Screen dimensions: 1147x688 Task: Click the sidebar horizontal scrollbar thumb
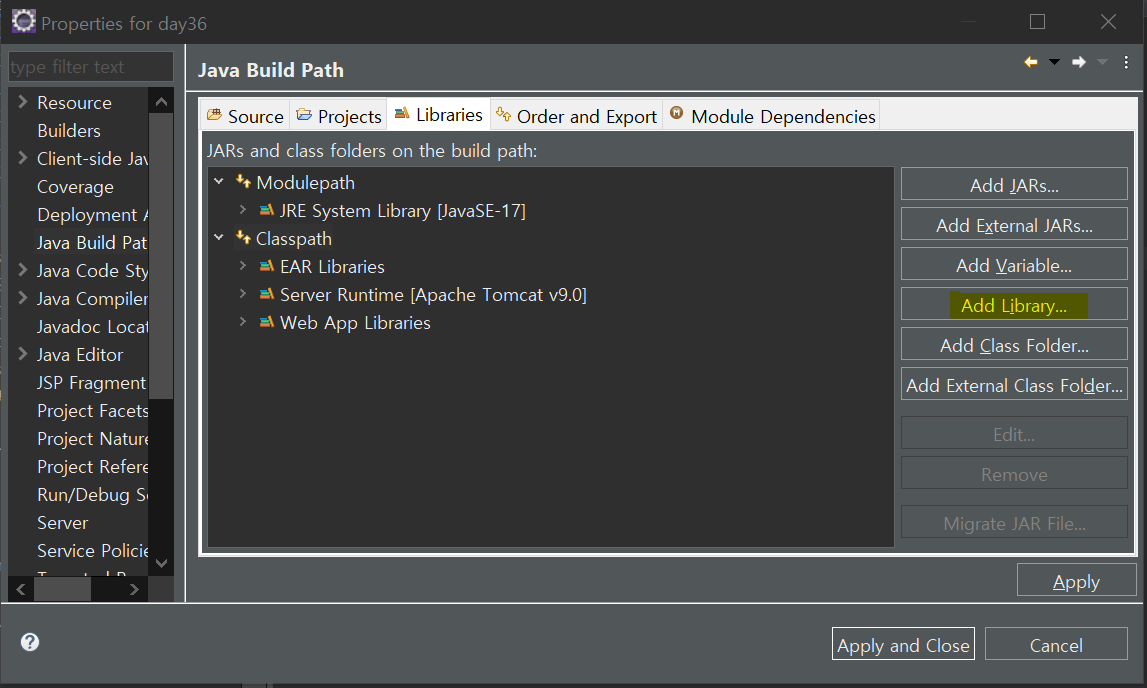pos(63,589)
